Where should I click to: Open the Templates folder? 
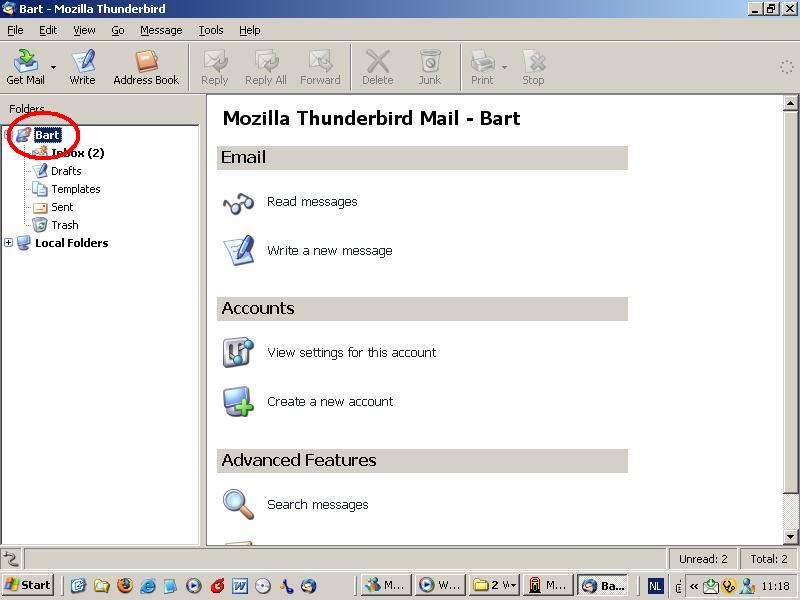click(x=76, y=189)
